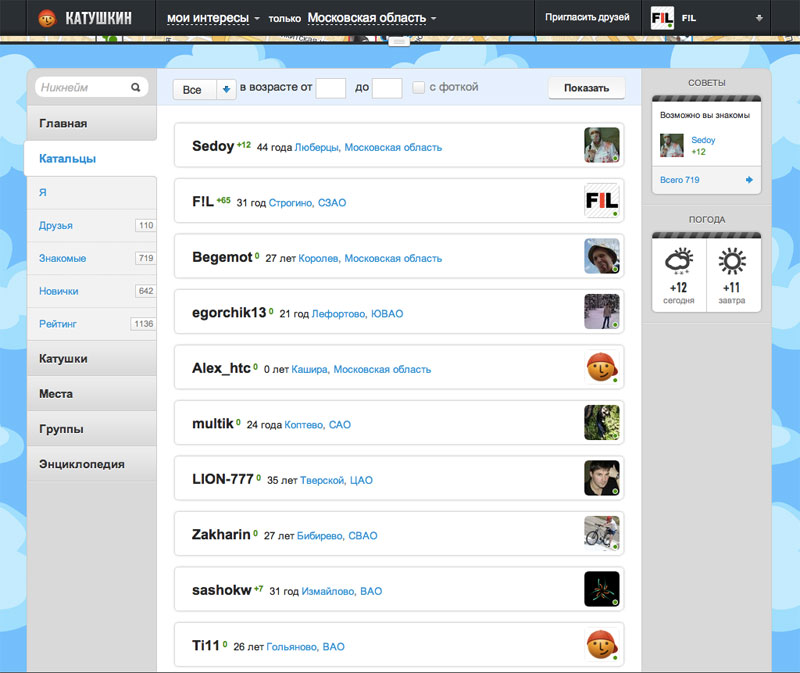This screenshot has height=673, width=800.
Task: Open the Друзья list with 110
Action: 92,225
